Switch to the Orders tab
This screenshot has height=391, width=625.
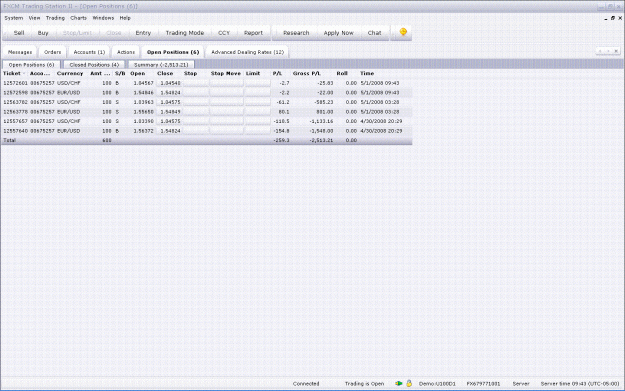52,52
